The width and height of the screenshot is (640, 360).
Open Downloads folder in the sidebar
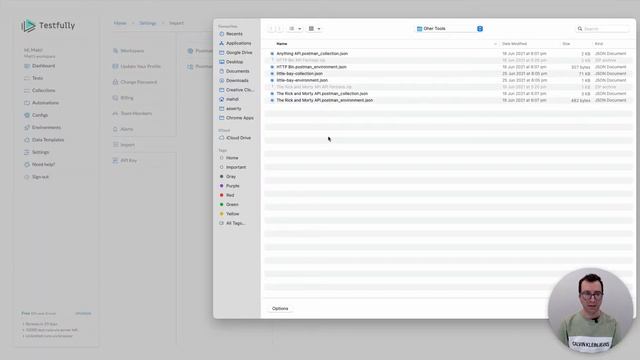[x=237, y=81]
